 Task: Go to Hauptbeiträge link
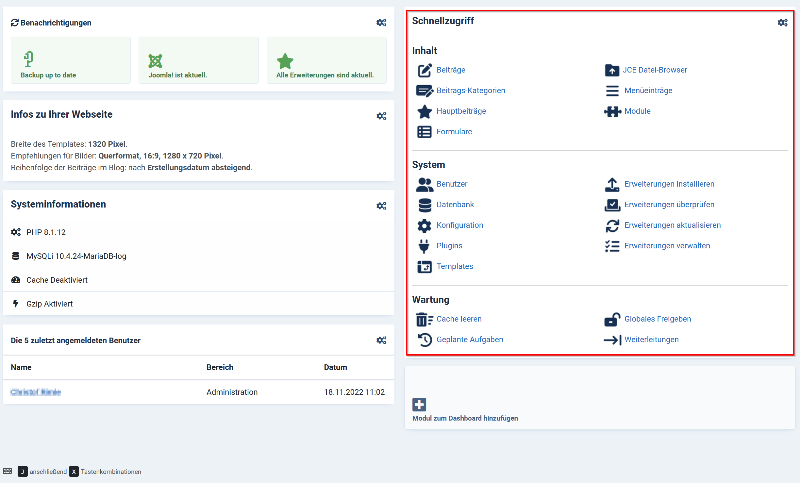(x=461, y=111)
